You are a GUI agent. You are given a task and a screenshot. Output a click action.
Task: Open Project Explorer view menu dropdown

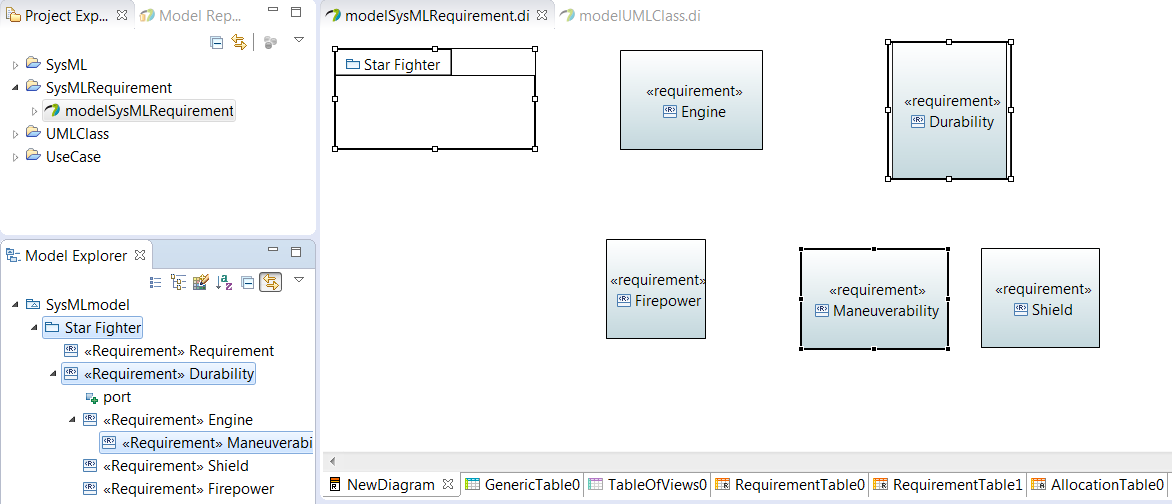(x=299, y=40)
